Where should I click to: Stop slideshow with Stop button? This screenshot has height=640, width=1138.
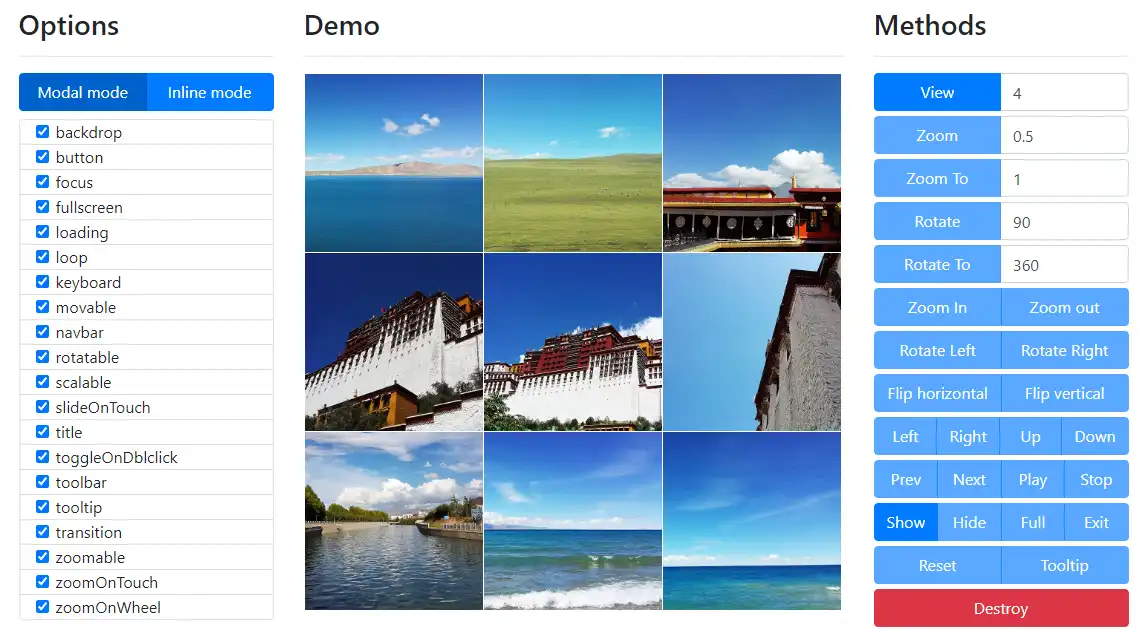click(1097, 480)
